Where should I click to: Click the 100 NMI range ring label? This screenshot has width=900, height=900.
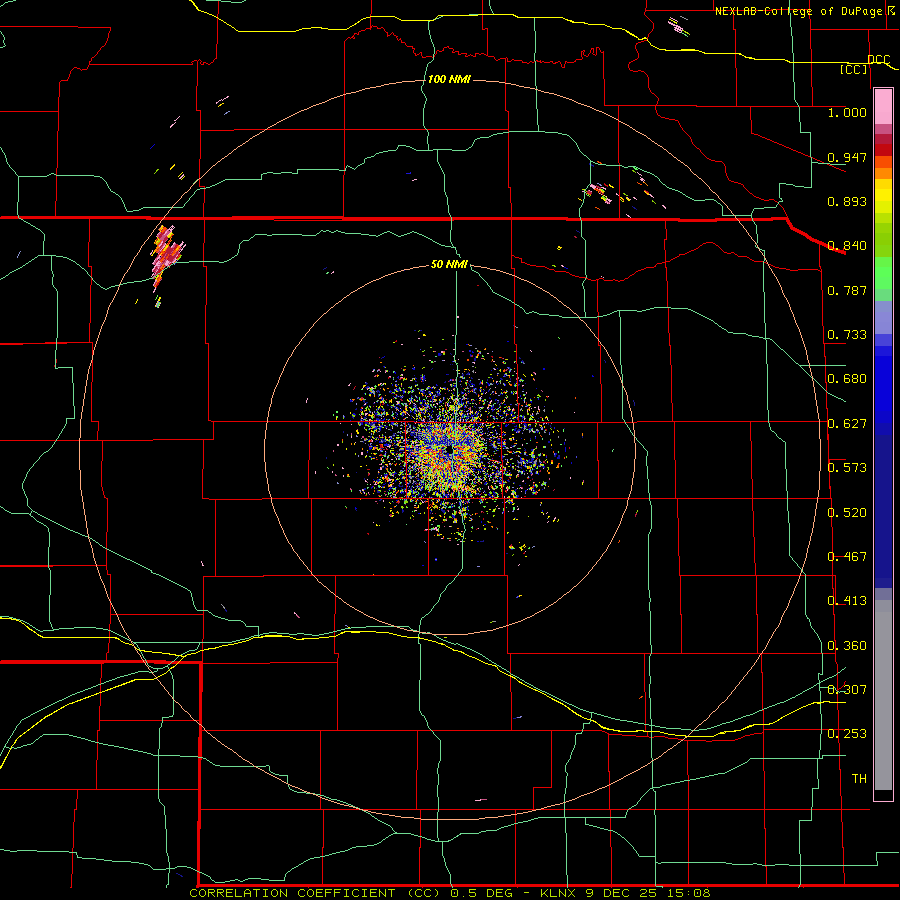point(449,79)
